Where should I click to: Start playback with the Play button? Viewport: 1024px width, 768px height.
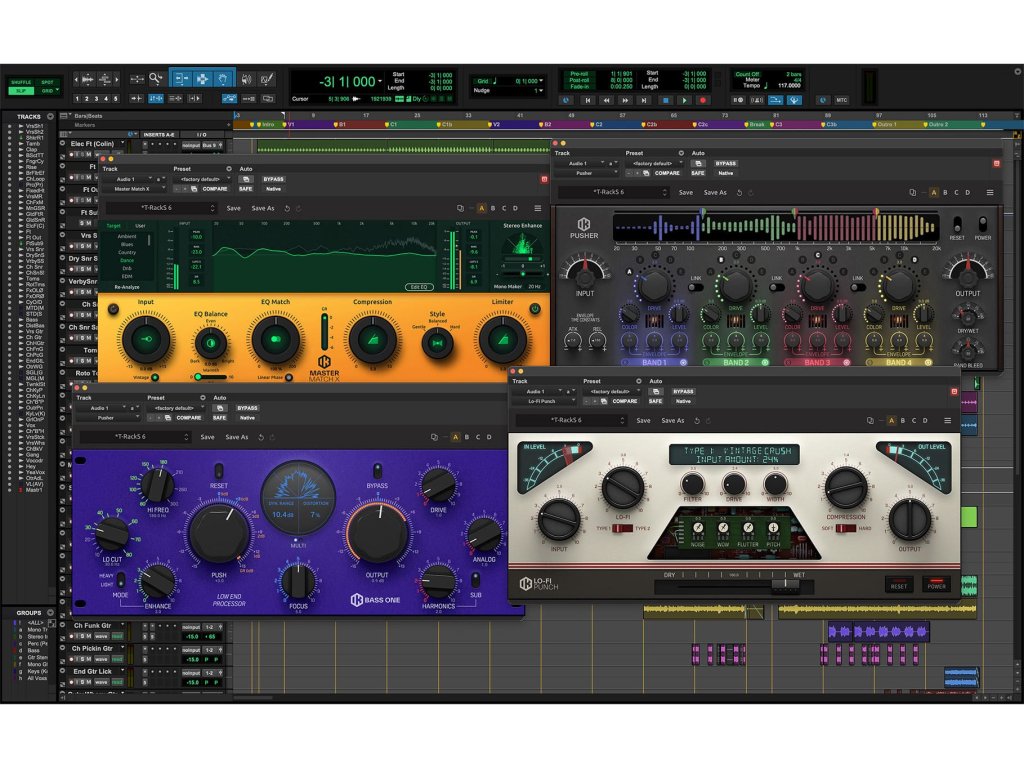coord(684,101)
